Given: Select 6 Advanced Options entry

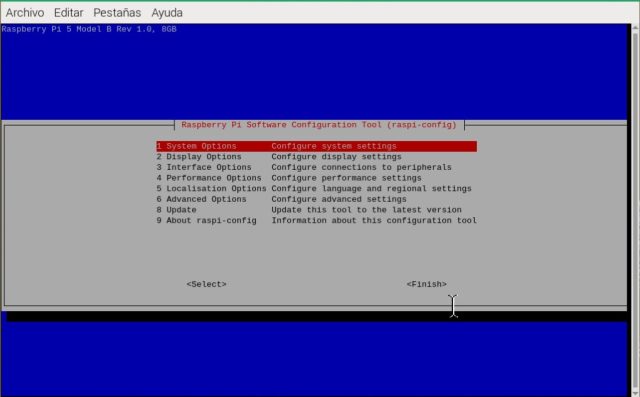Looking at the screenshot, I should point(316,199).
